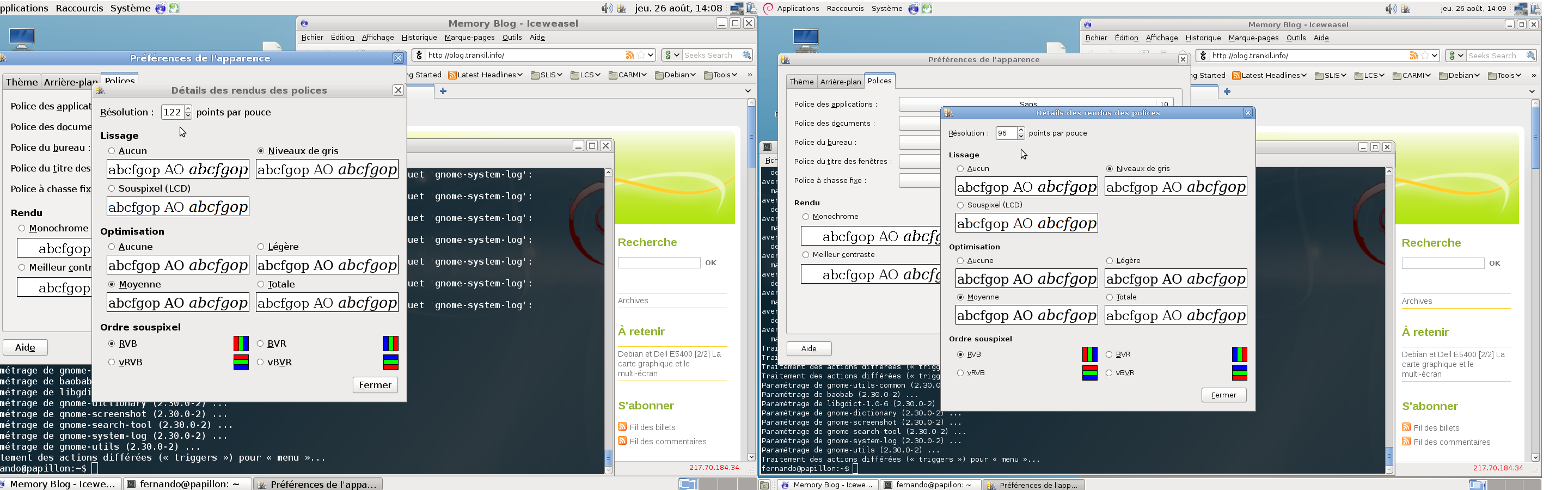Select Souspixel (LCD) smoothing in the 122 dpi dialog
Image resolution: width=1568 pixels, height=490 pixels.
112,188
